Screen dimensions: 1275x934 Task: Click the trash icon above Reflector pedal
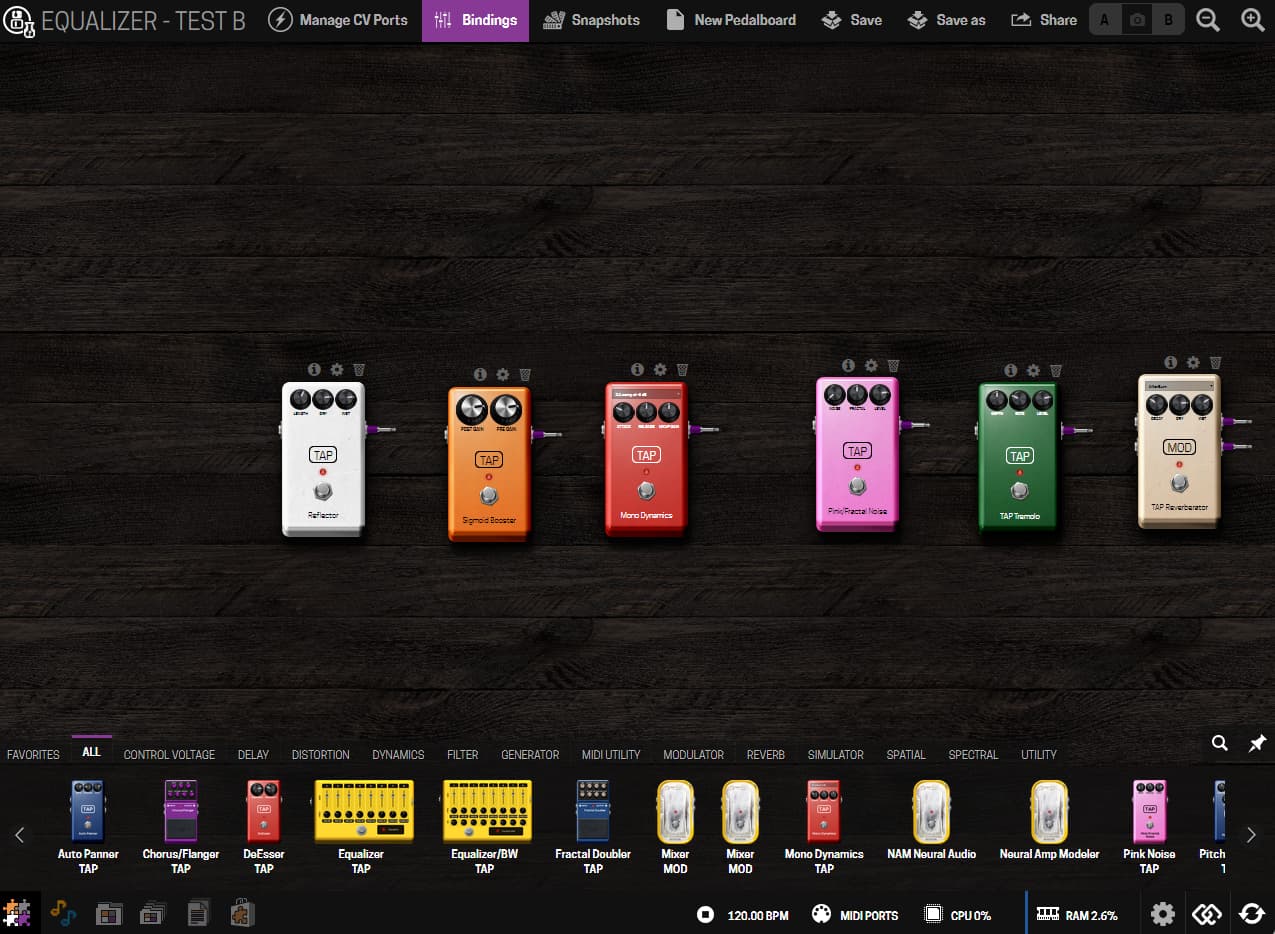[359, 369]
